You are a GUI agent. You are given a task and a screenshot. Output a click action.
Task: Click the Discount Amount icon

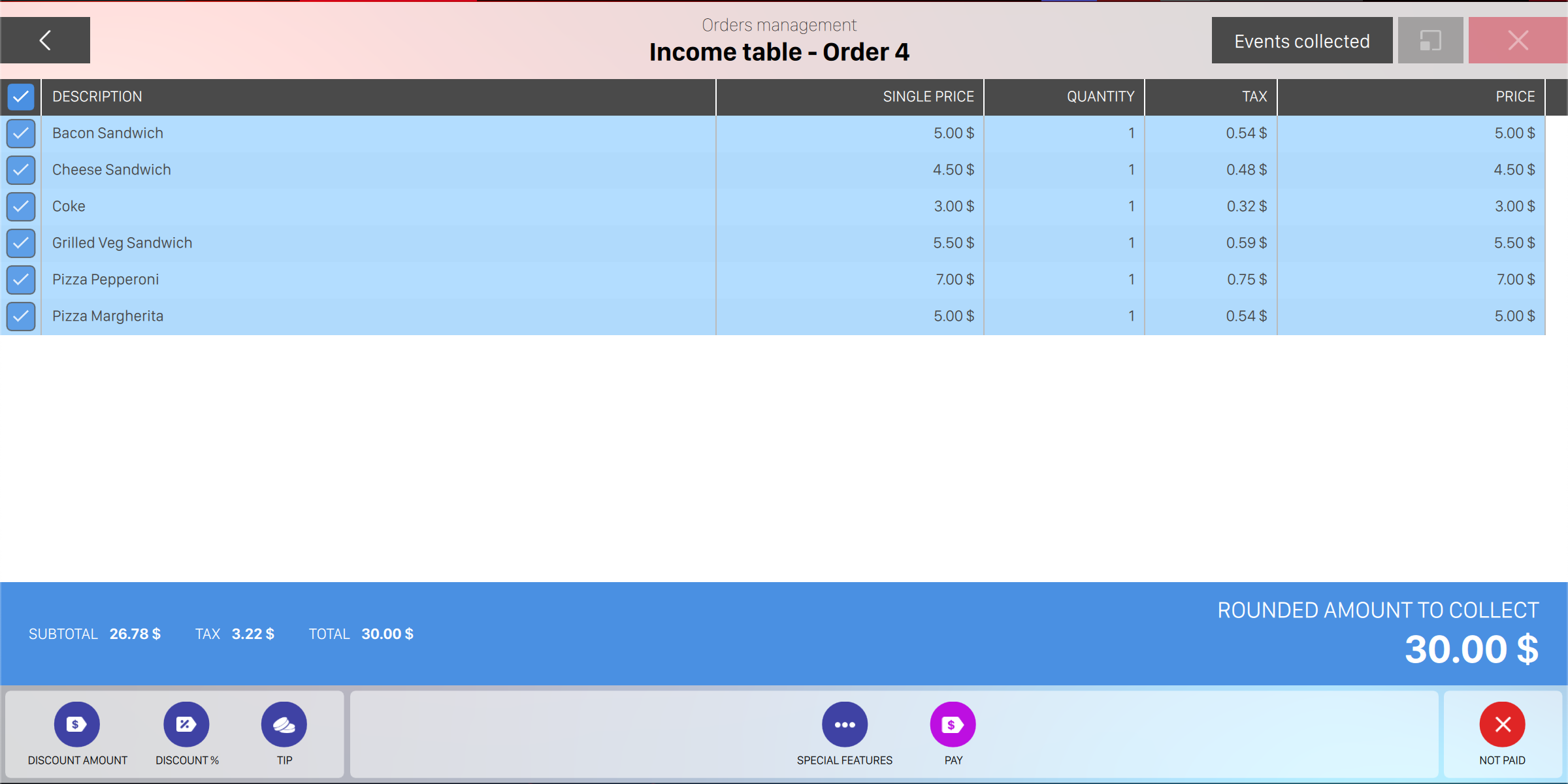(x=76, y=724)
